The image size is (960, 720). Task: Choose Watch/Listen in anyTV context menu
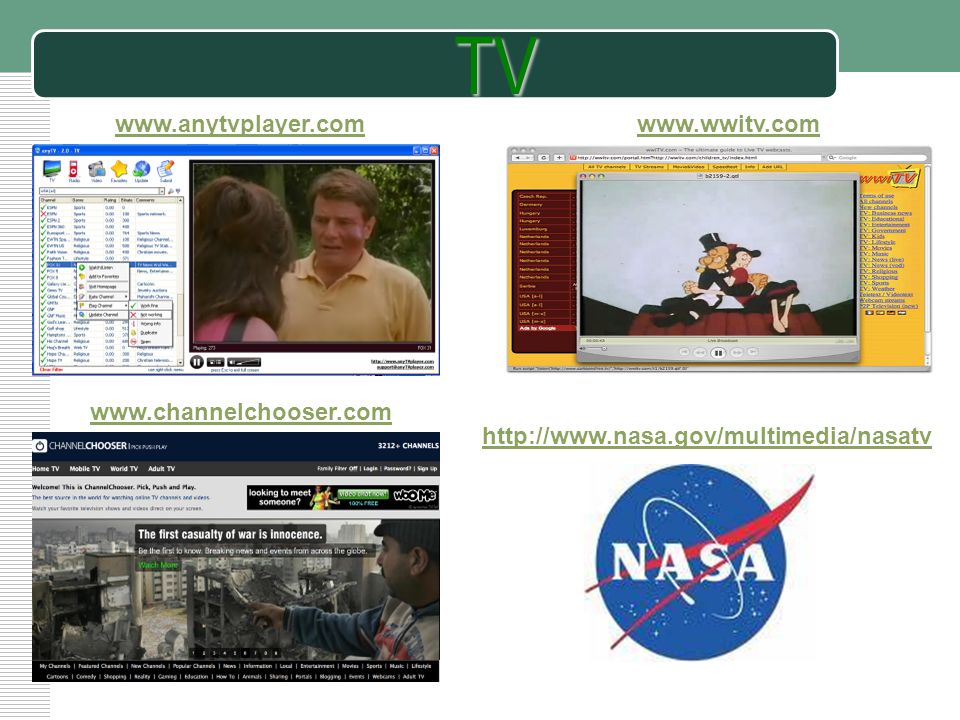pyautogui.click(x=102, y=268)
